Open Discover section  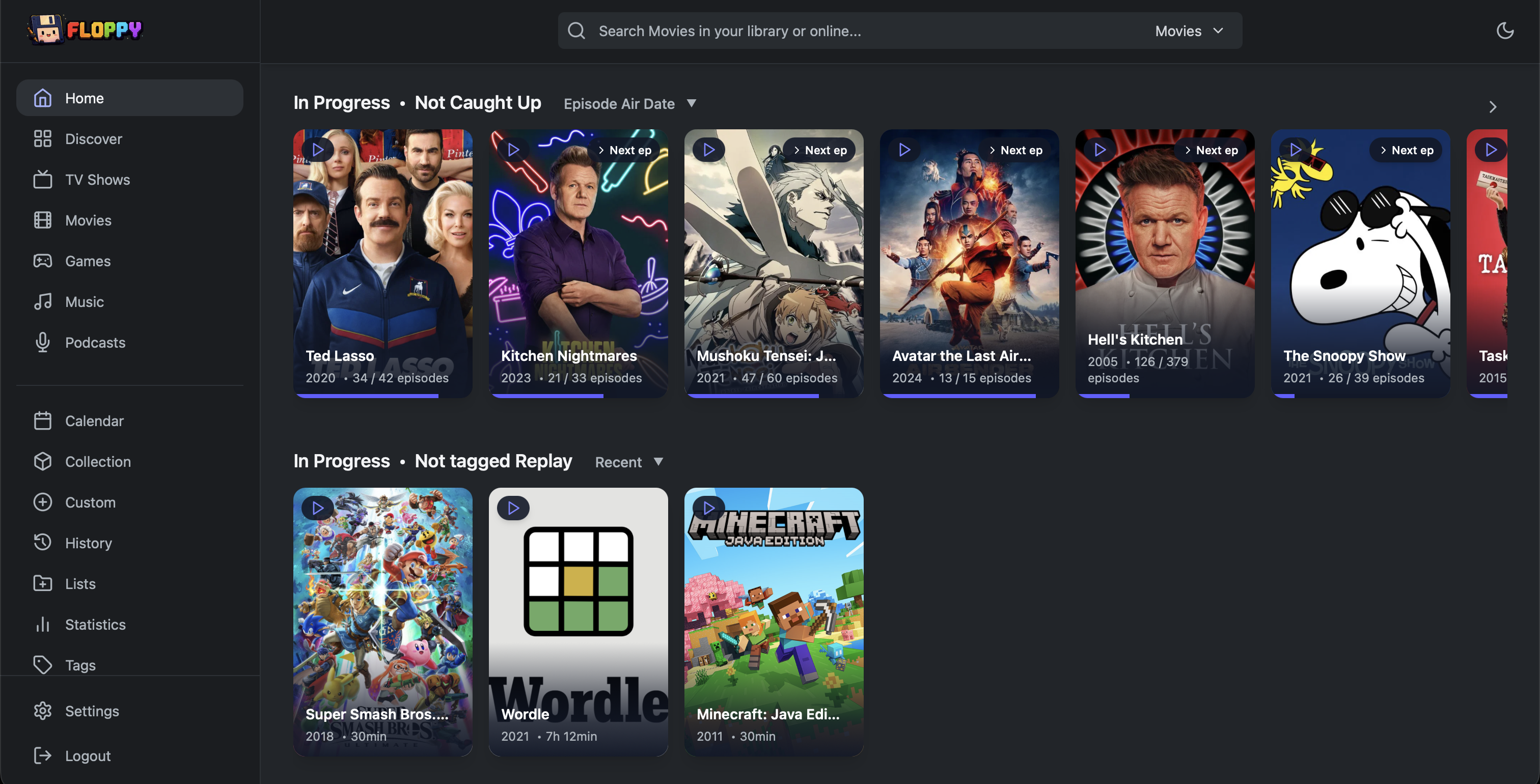click(x=130, y=138)
